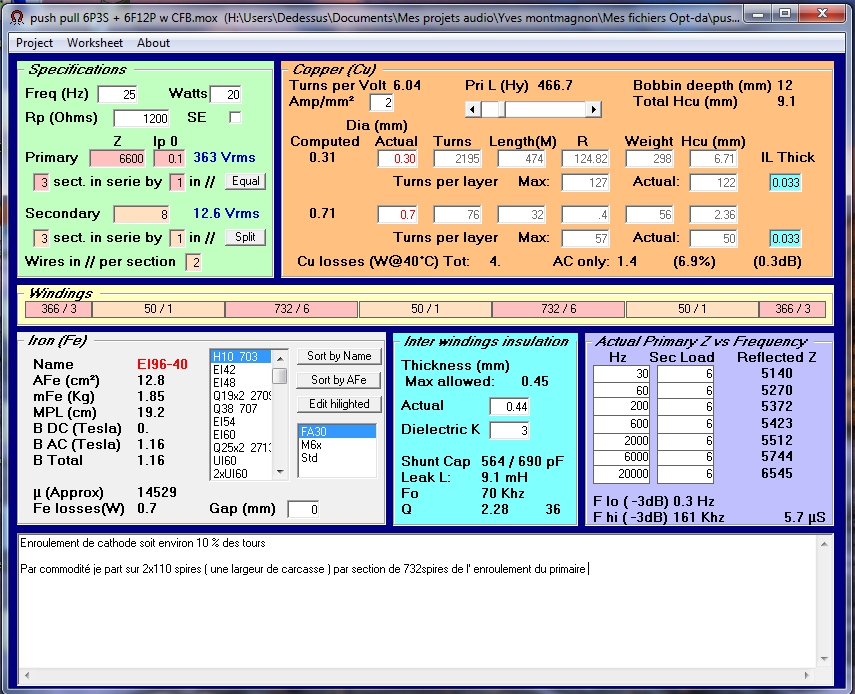Select M6x lamination material

pos(337,445)
